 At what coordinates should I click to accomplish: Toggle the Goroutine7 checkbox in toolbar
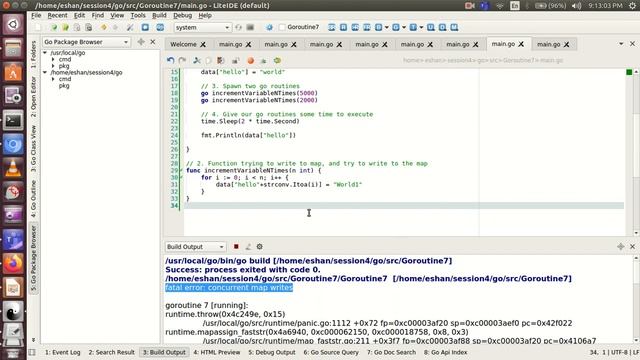point(282,27)
